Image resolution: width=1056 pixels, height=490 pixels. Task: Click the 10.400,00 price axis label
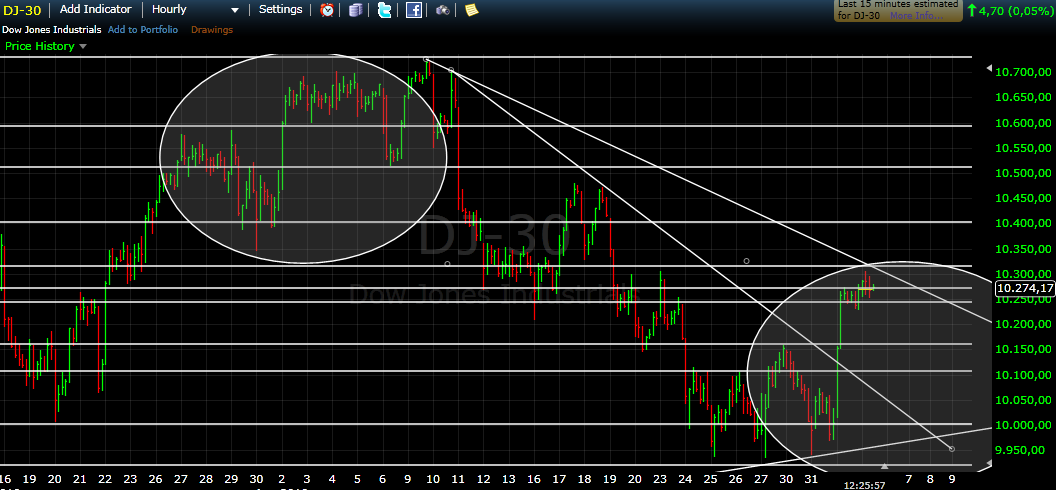pos(1022,223)
